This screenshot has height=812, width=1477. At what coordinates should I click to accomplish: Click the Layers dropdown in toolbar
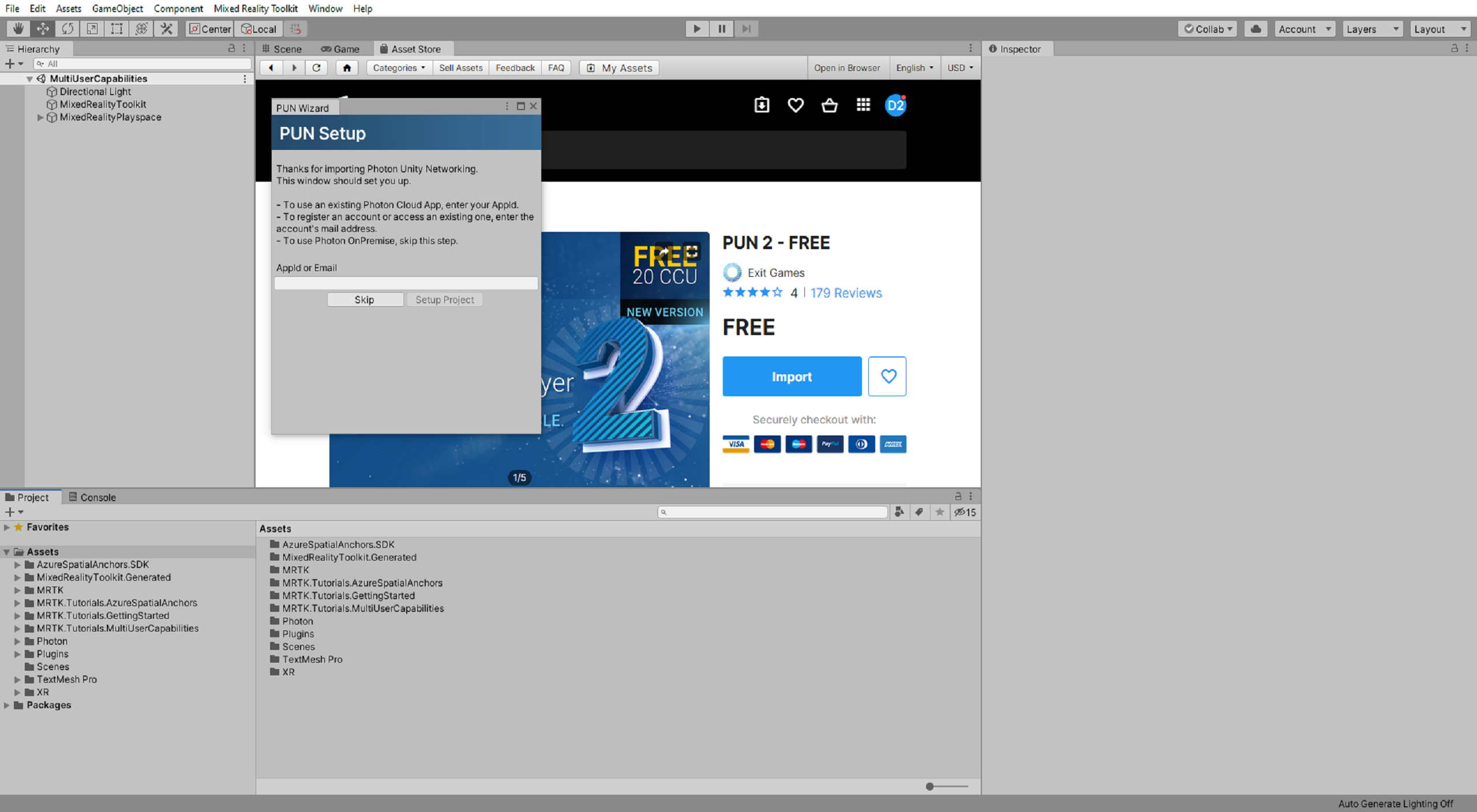(x=1372, y=28)
